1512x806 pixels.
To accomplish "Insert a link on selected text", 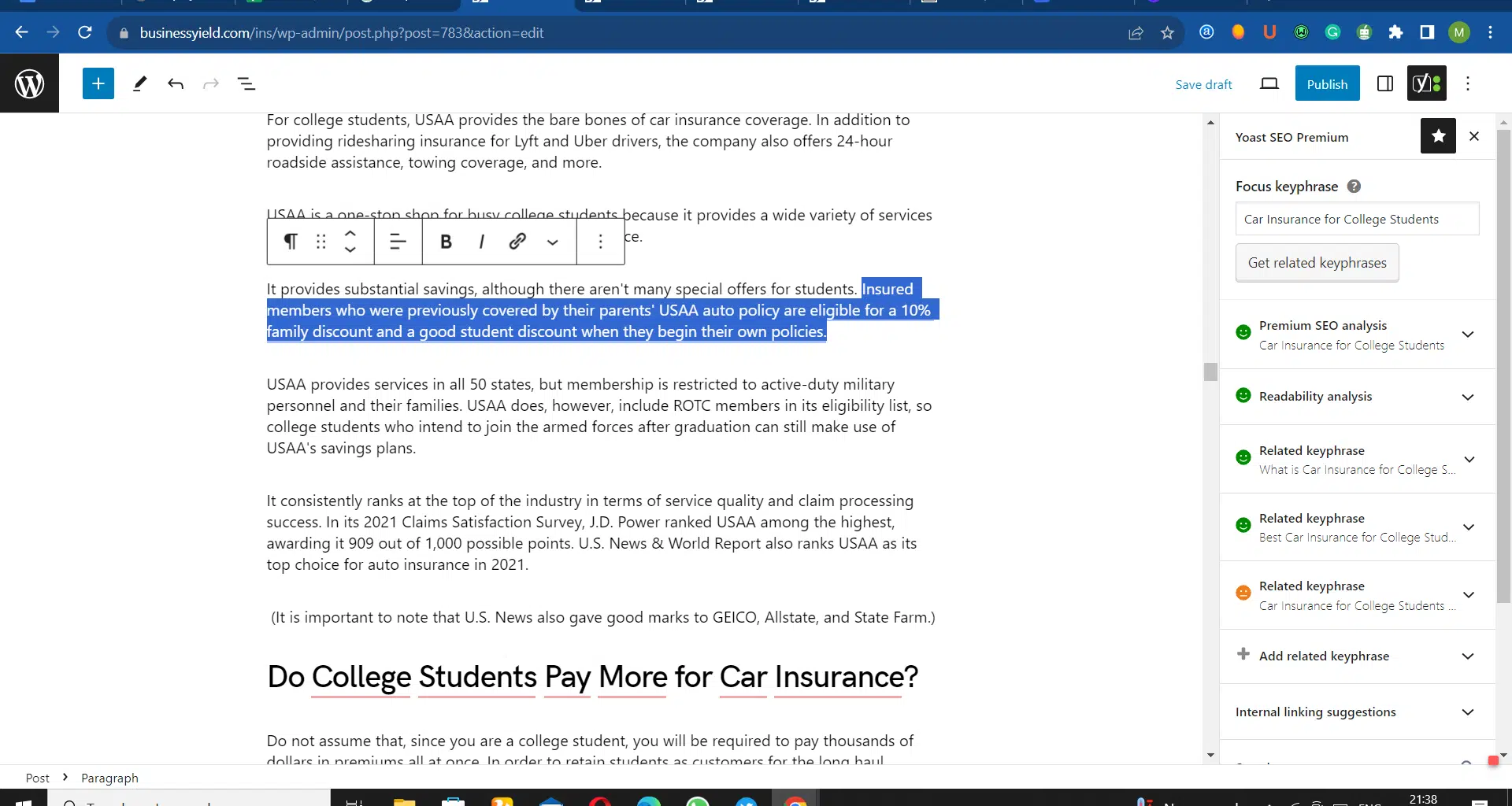I will pos(517,242).
